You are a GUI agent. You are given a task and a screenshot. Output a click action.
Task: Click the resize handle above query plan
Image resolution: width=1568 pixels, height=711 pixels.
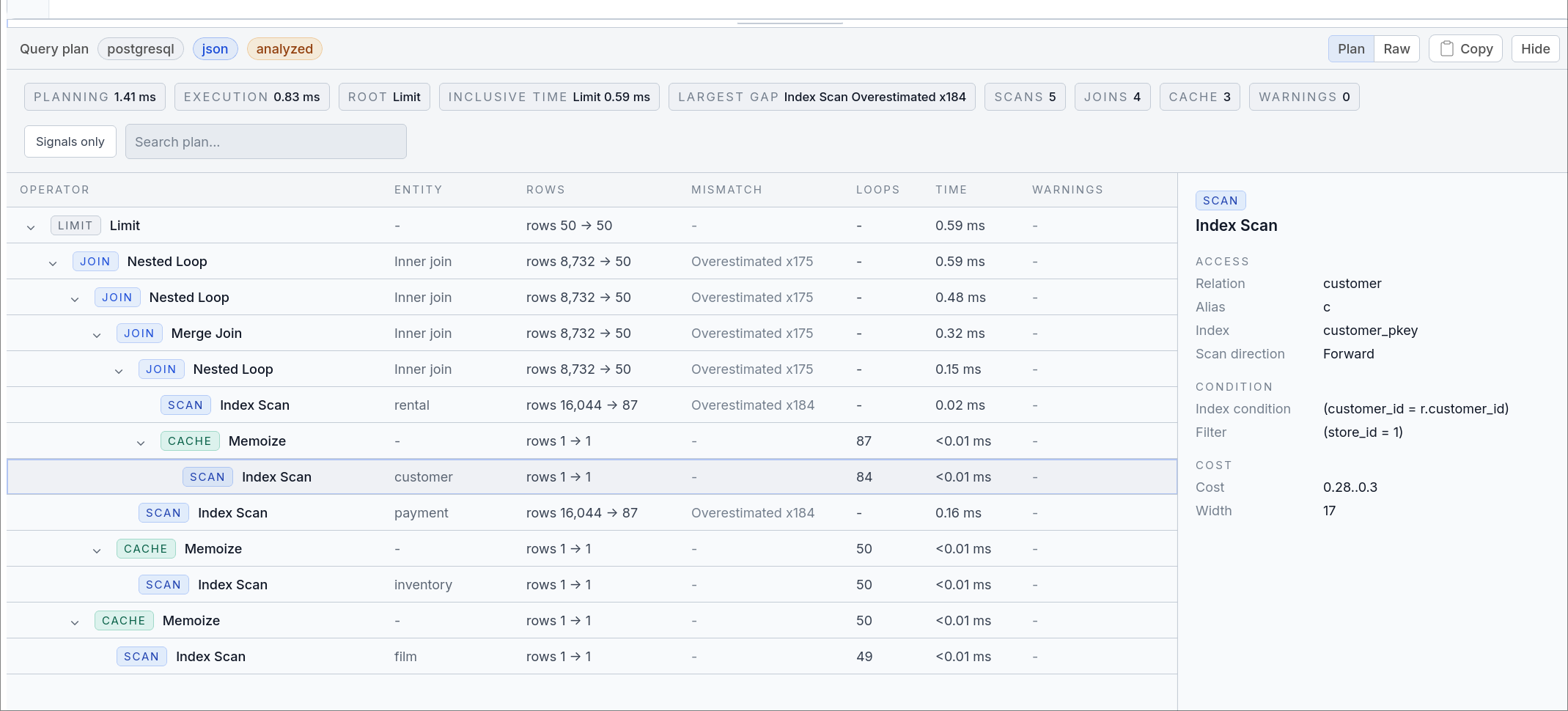(789, 23)
